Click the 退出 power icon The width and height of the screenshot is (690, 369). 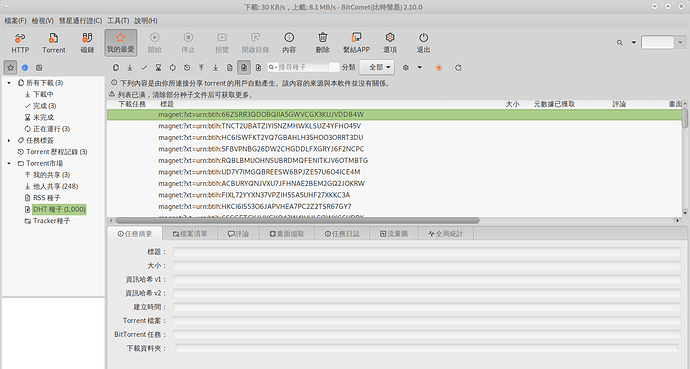point(423,43)
